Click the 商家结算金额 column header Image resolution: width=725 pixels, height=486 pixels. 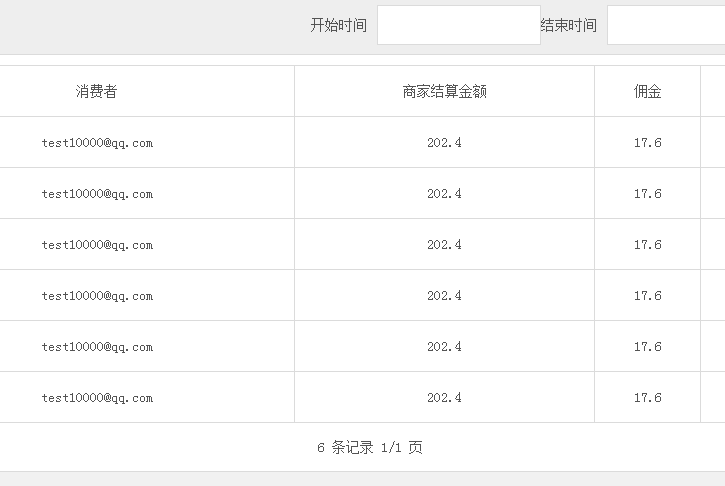[x=444, y=91]
